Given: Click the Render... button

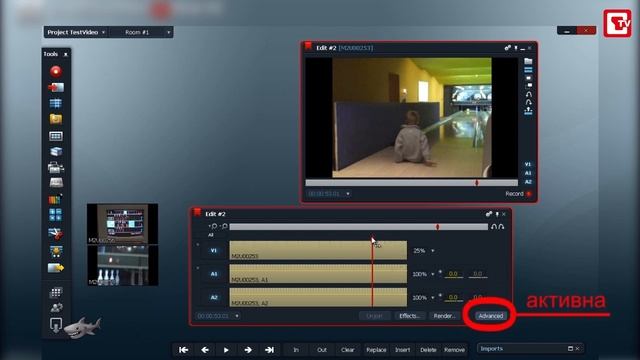Looking at the screenshot, I should point(444,316).
